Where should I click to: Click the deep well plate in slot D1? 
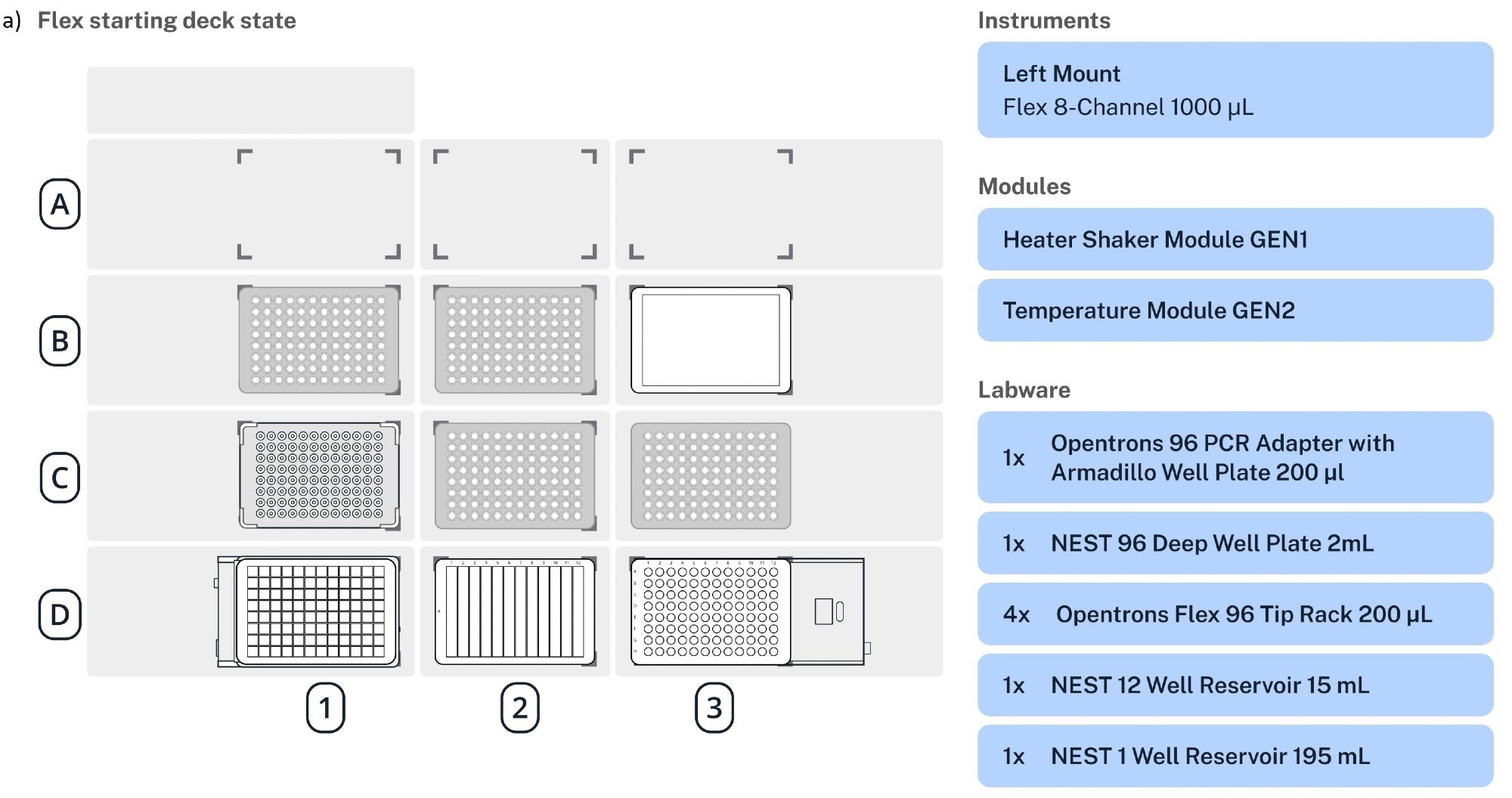pyautogui.click(x=316, y=611)
